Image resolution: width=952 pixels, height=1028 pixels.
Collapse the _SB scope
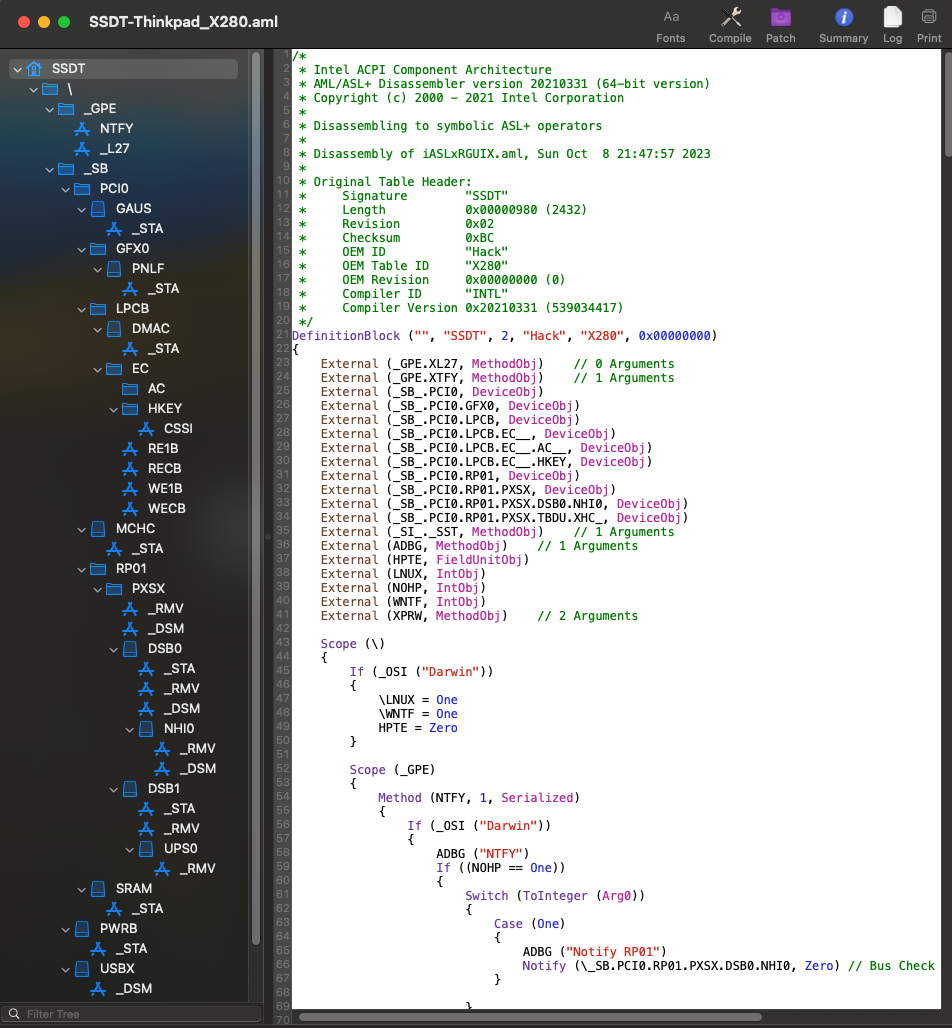[50, 169]
